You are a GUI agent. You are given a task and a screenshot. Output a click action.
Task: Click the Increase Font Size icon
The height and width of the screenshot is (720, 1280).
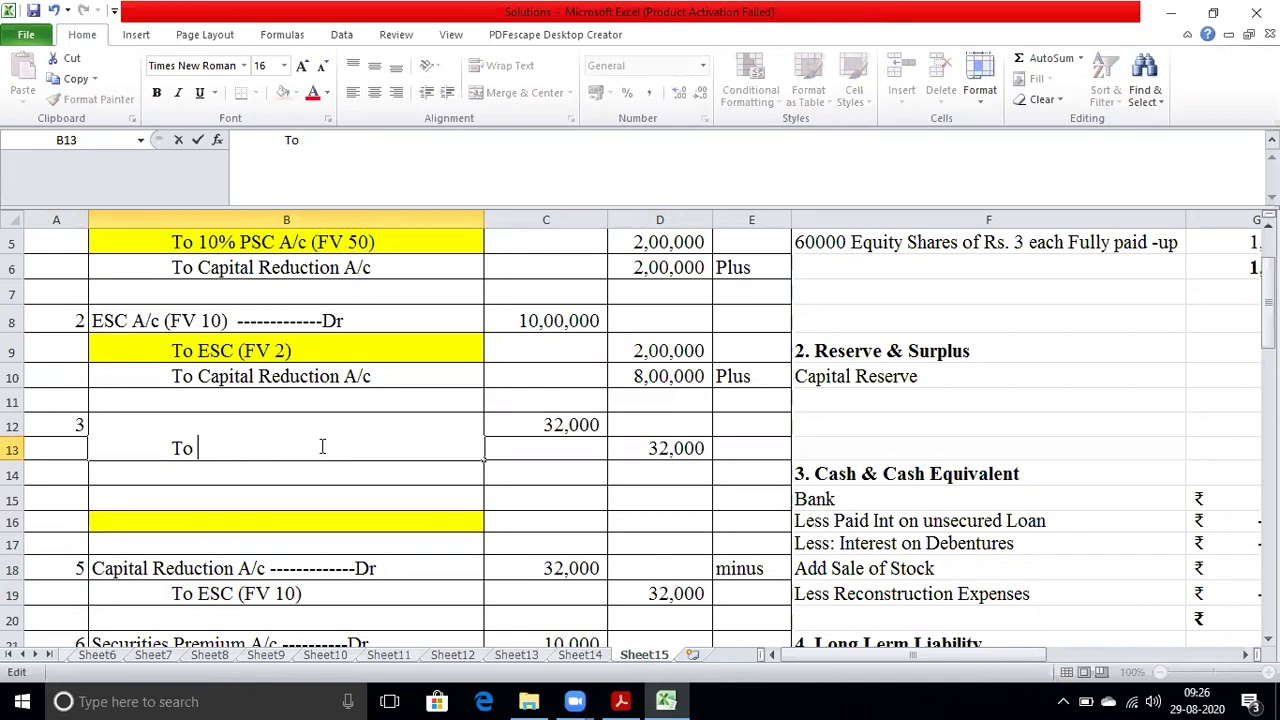(302, 66)
